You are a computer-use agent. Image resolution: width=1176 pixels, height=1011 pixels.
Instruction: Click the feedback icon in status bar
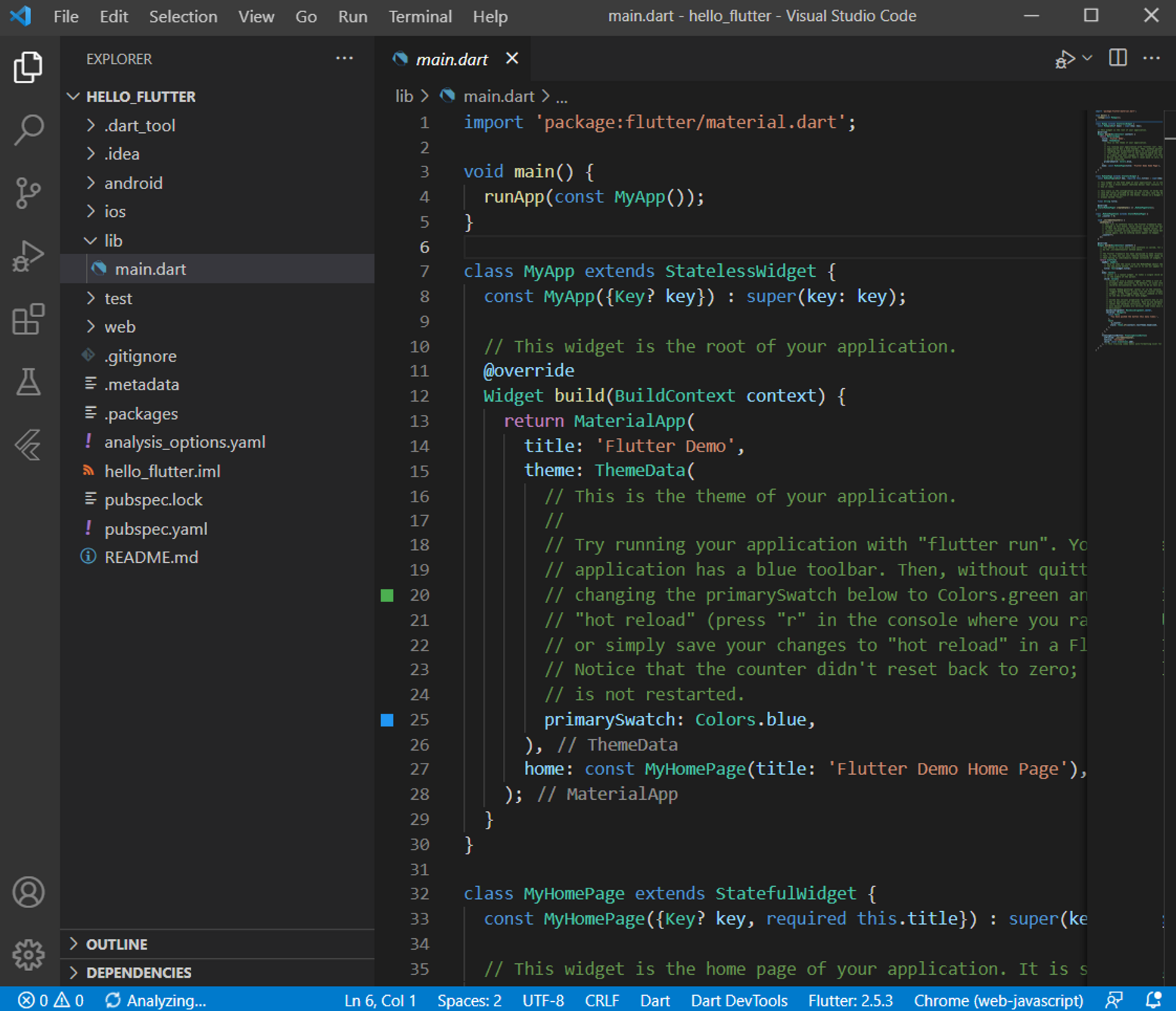click(1114, 1000)
